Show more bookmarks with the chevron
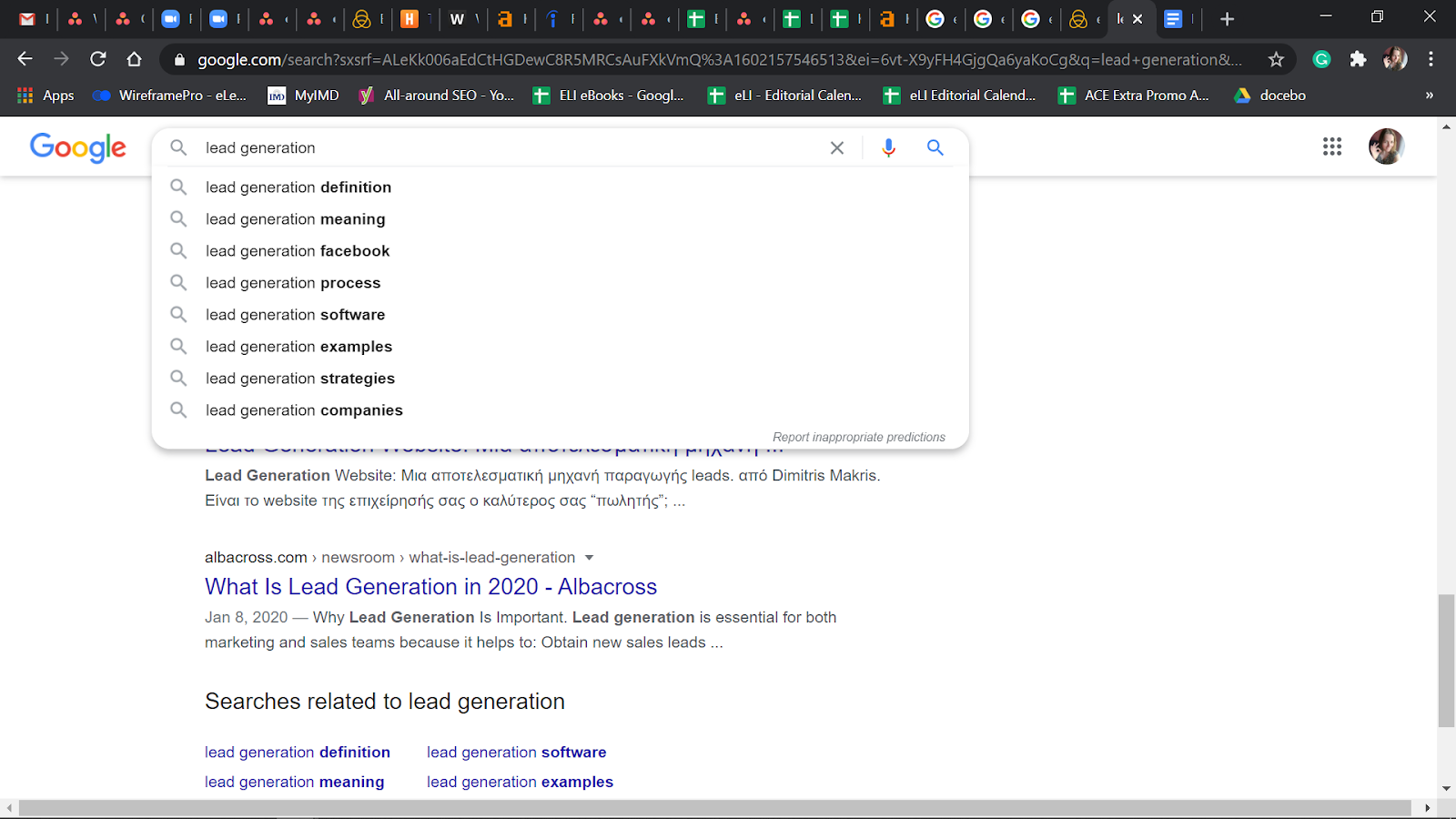The image size is (1456, 819). click(x=1429, y=95)
